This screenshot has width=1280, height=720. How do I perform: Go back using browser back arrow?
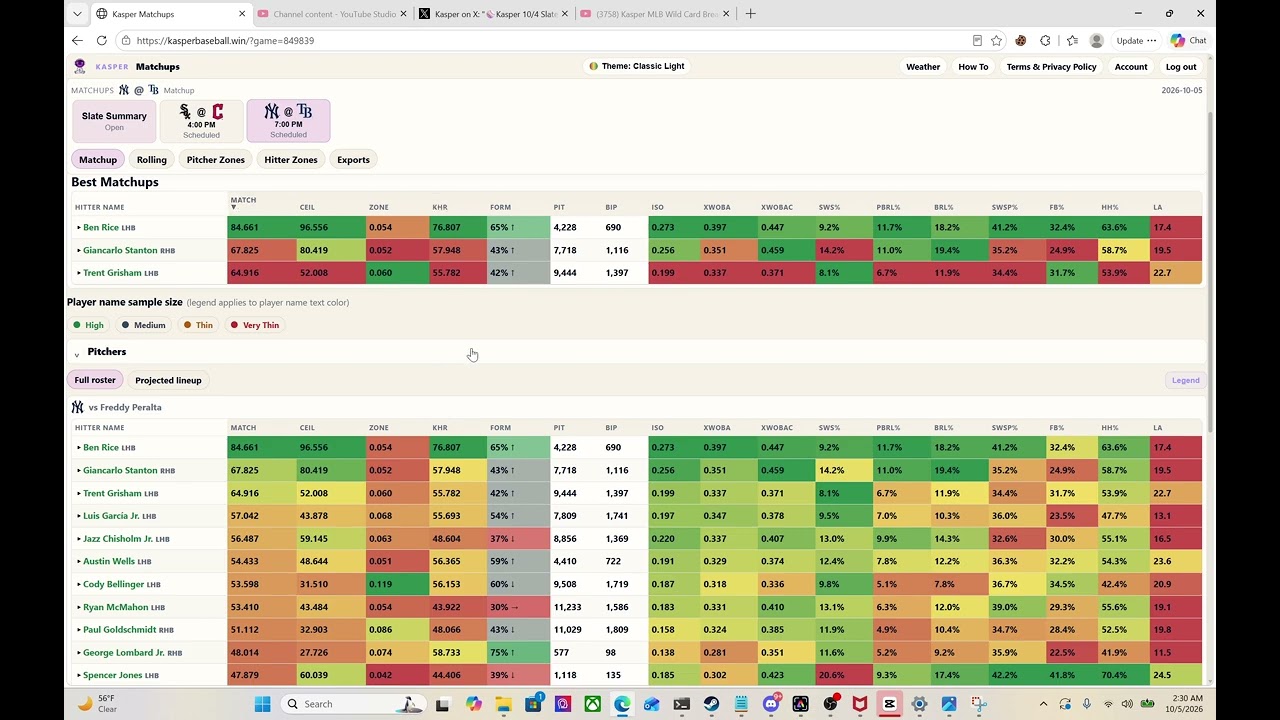[77, 40]
